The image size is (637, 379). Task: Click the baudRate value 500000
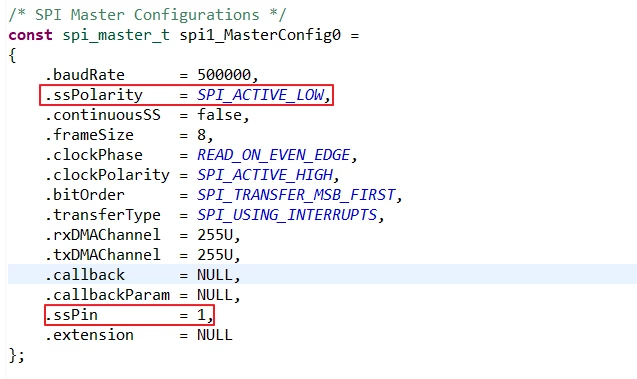click(x=224, y=75)
